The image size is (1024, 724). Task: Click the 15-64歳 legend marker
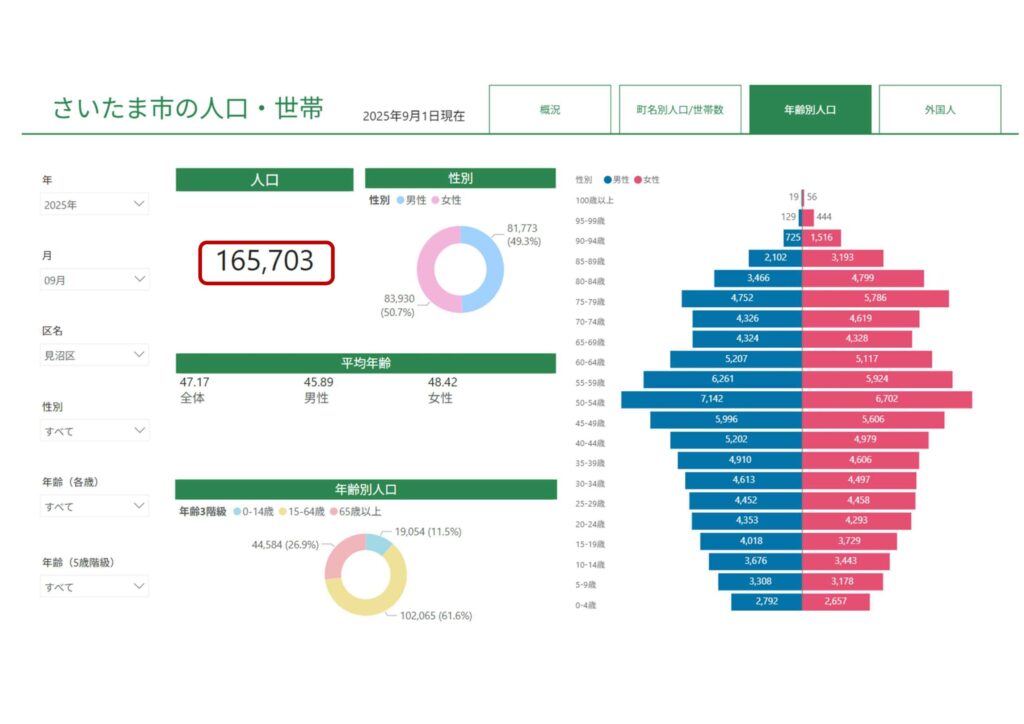click(x=283, y=511)
